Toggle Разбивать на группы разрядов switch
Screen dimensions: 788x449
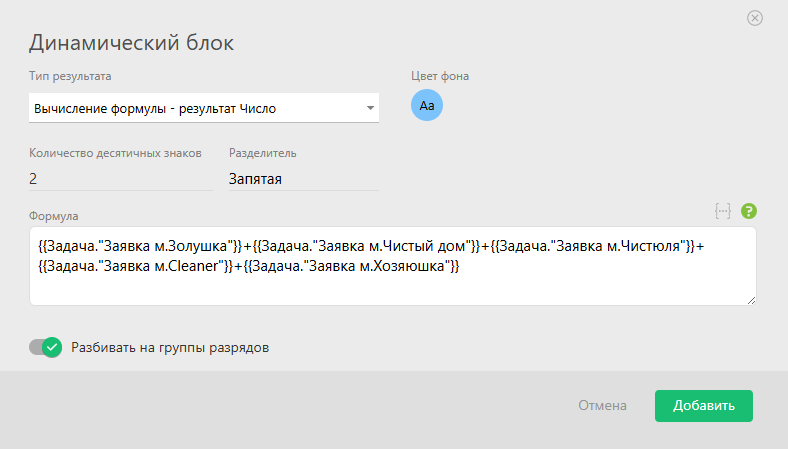[45, 347]
